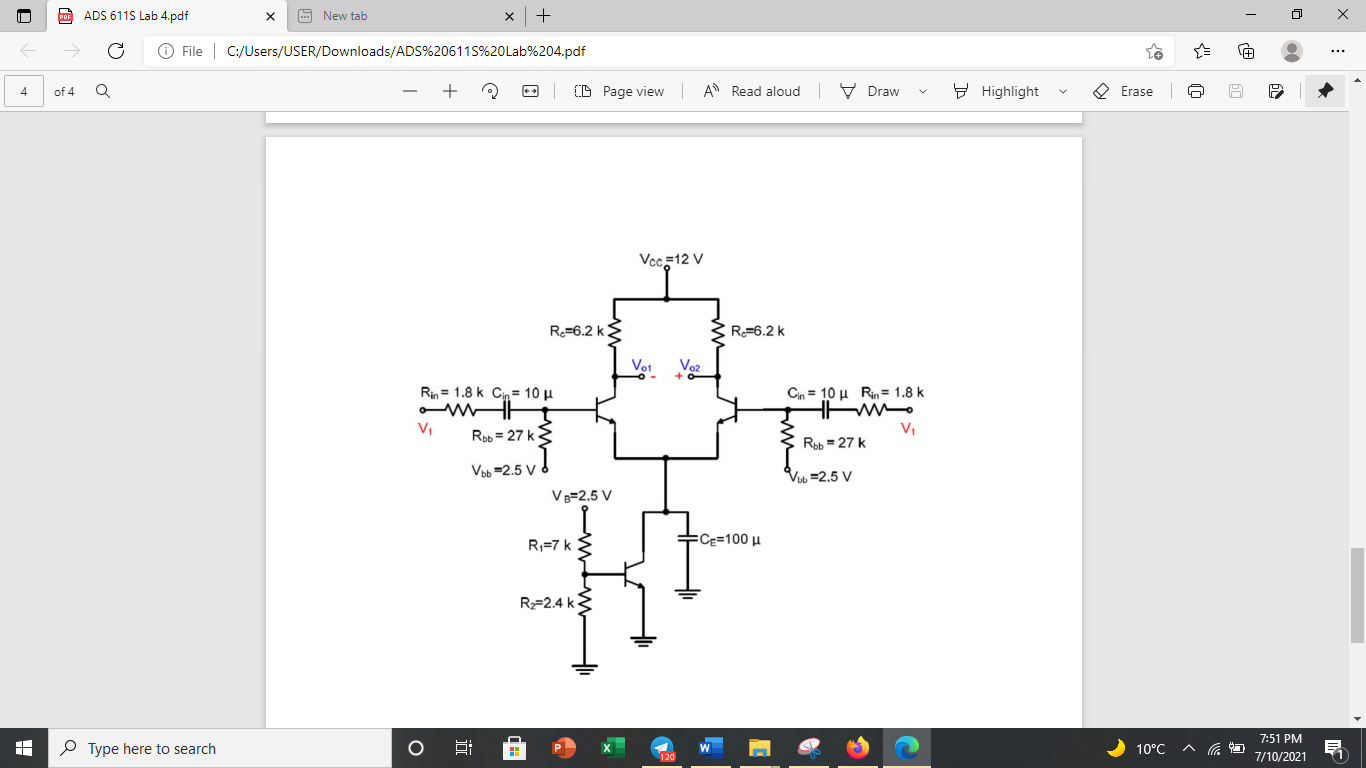Click the browser refresh button
Image resolution: width=1366 pixels, height=768 pixels.
[115, 49]
